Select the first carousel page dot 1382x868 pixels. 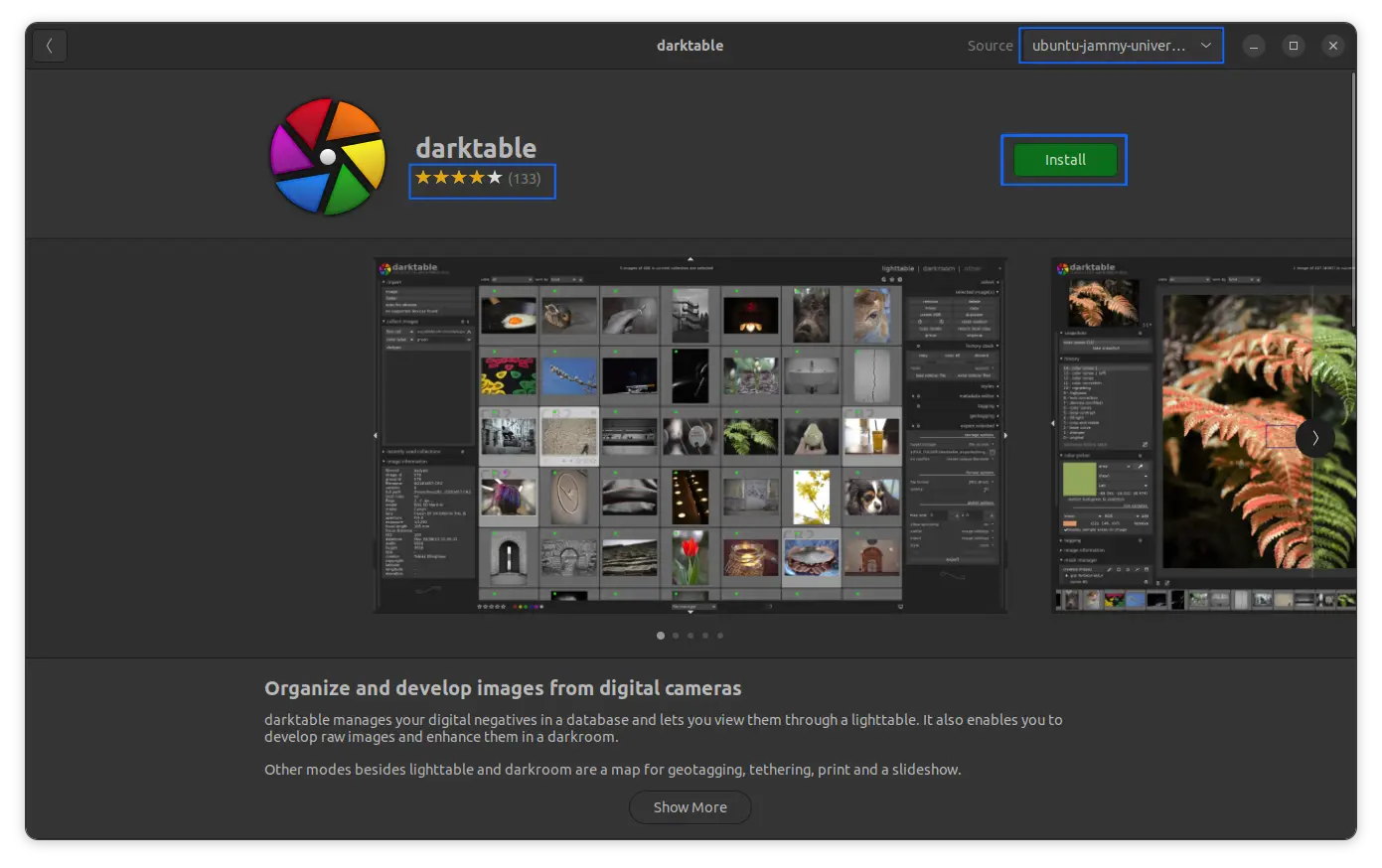coord(661,636)
